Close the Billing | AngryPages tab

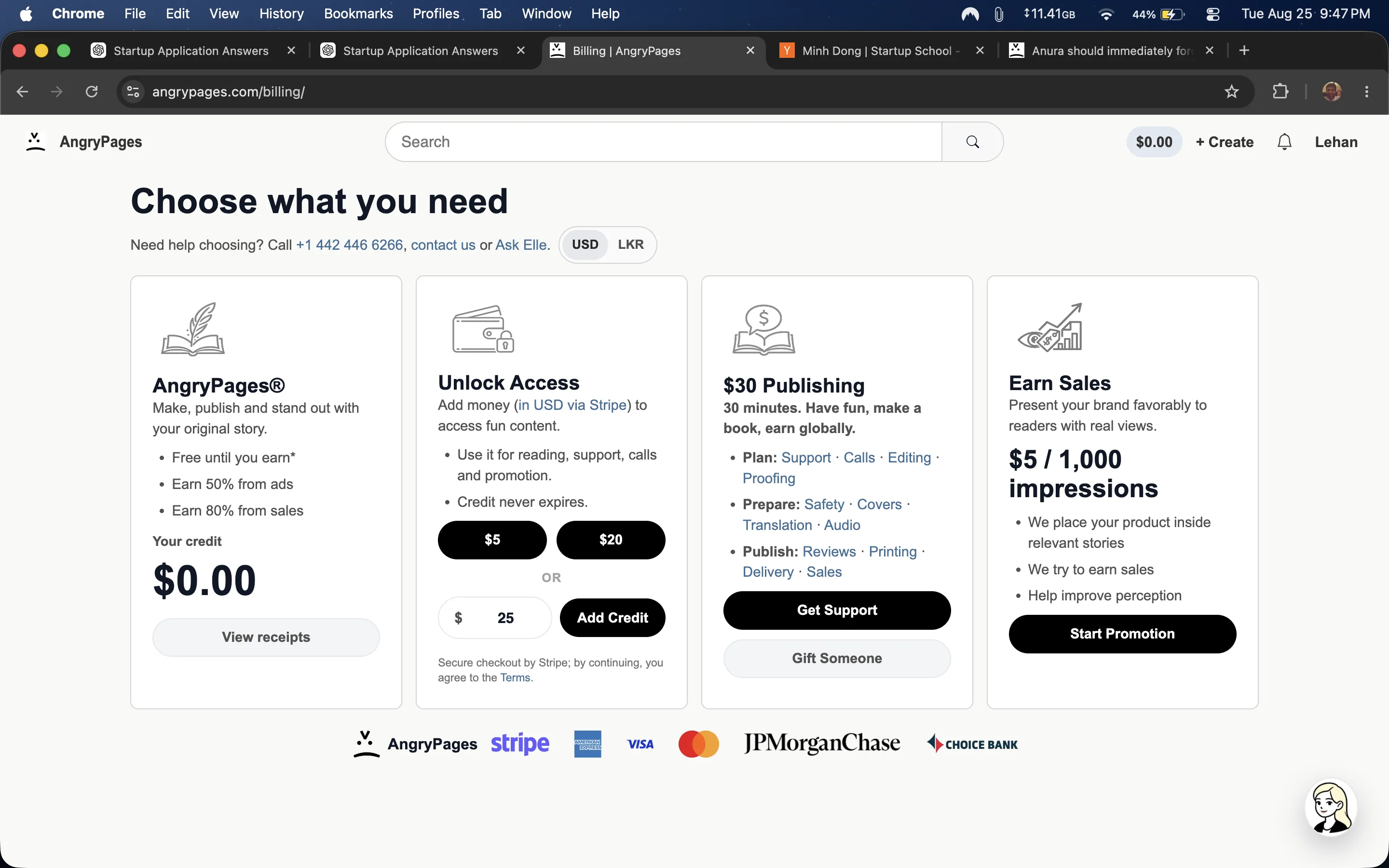tap(750, 51)
